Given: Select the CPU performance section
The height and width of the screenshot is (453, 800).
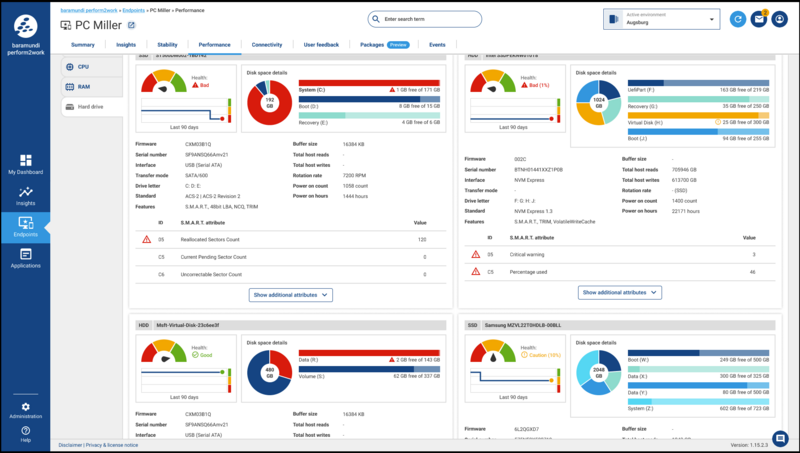Looking at the screenshot, I should [x=84, y=66].
